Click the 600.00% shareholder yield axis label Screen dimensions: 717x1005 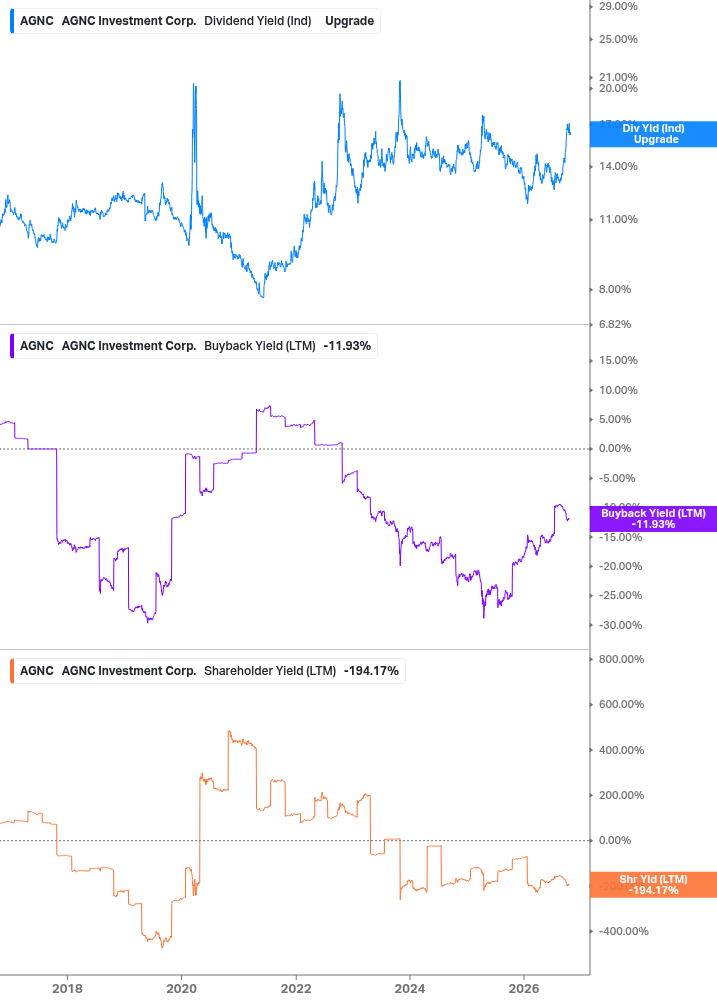[621, 704]
